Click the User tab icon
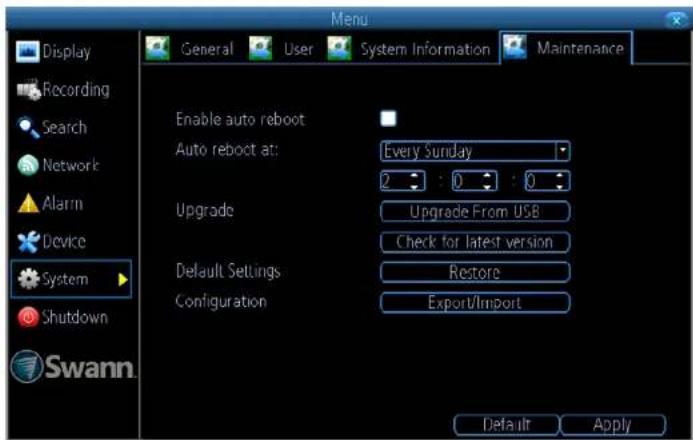The height and width of the screenshot is (440, 693). (x=260, y=48)
